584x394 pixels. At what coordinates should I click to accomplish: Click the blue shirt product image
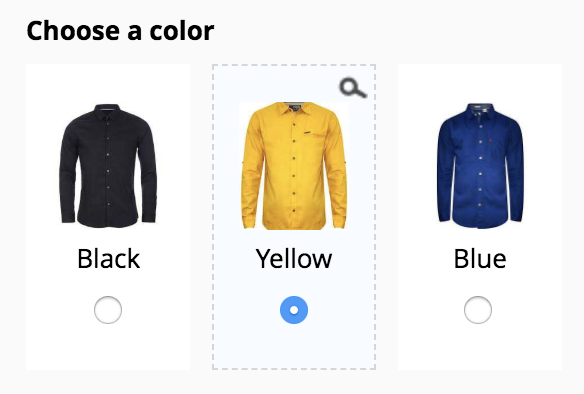coord(480,166)
